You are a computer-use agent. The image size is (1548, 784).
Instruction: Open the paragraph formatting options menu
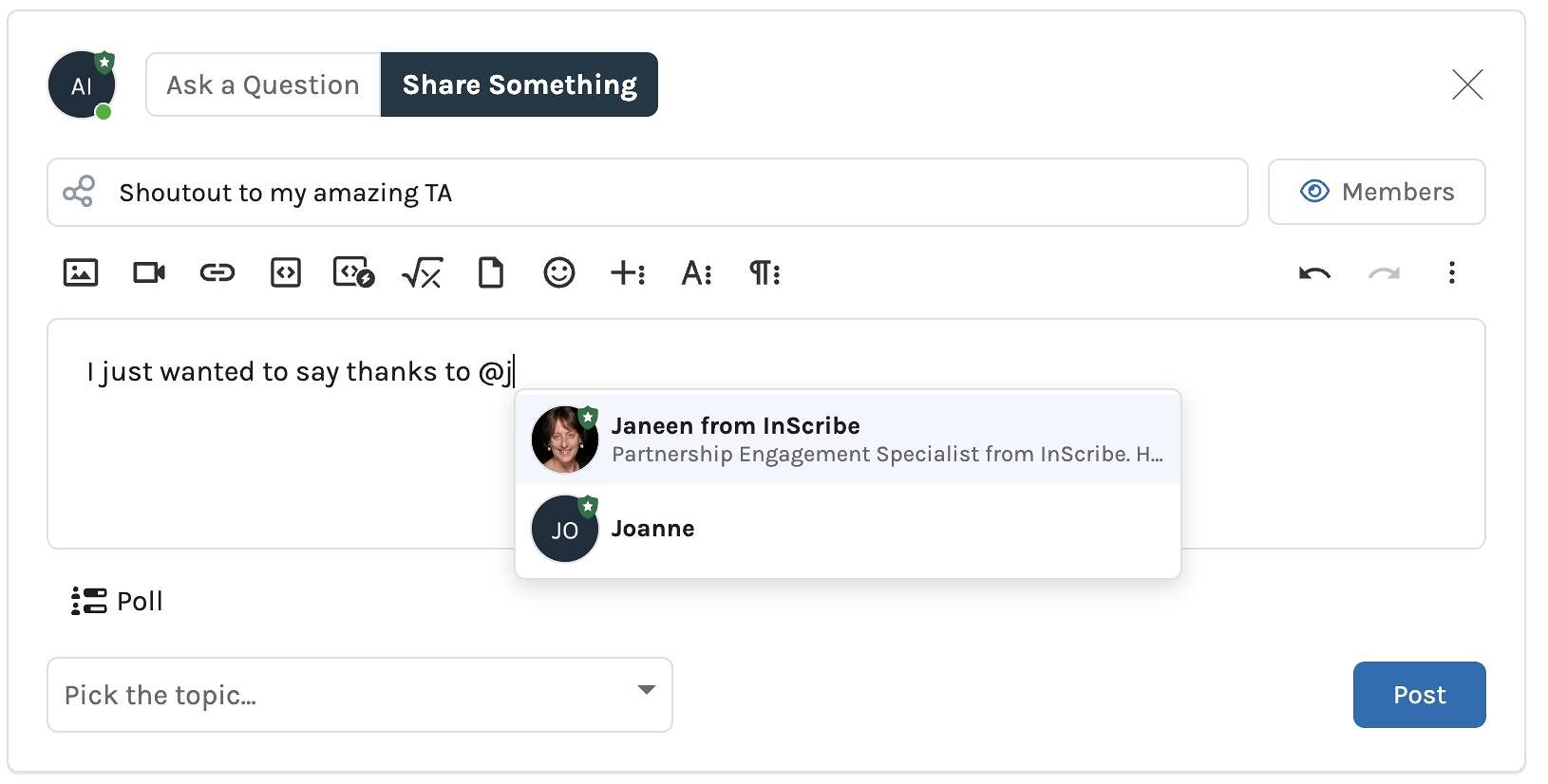[765, 273]
